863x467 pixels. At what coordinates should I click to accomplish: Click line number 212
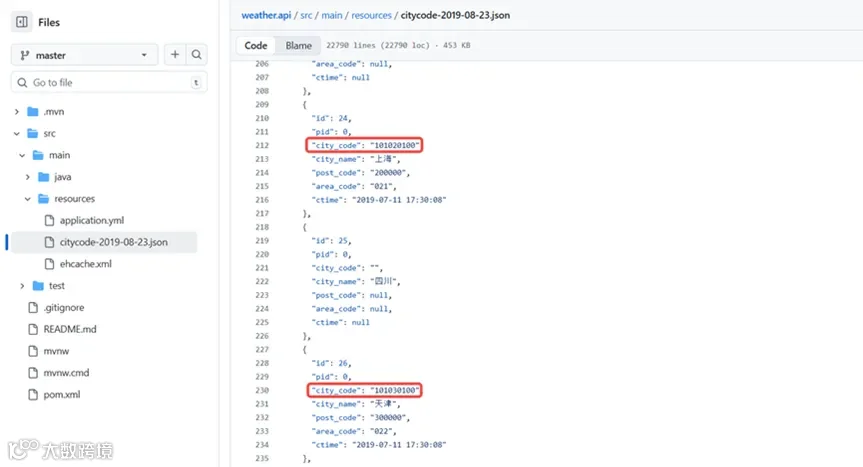tap(262, 146)
